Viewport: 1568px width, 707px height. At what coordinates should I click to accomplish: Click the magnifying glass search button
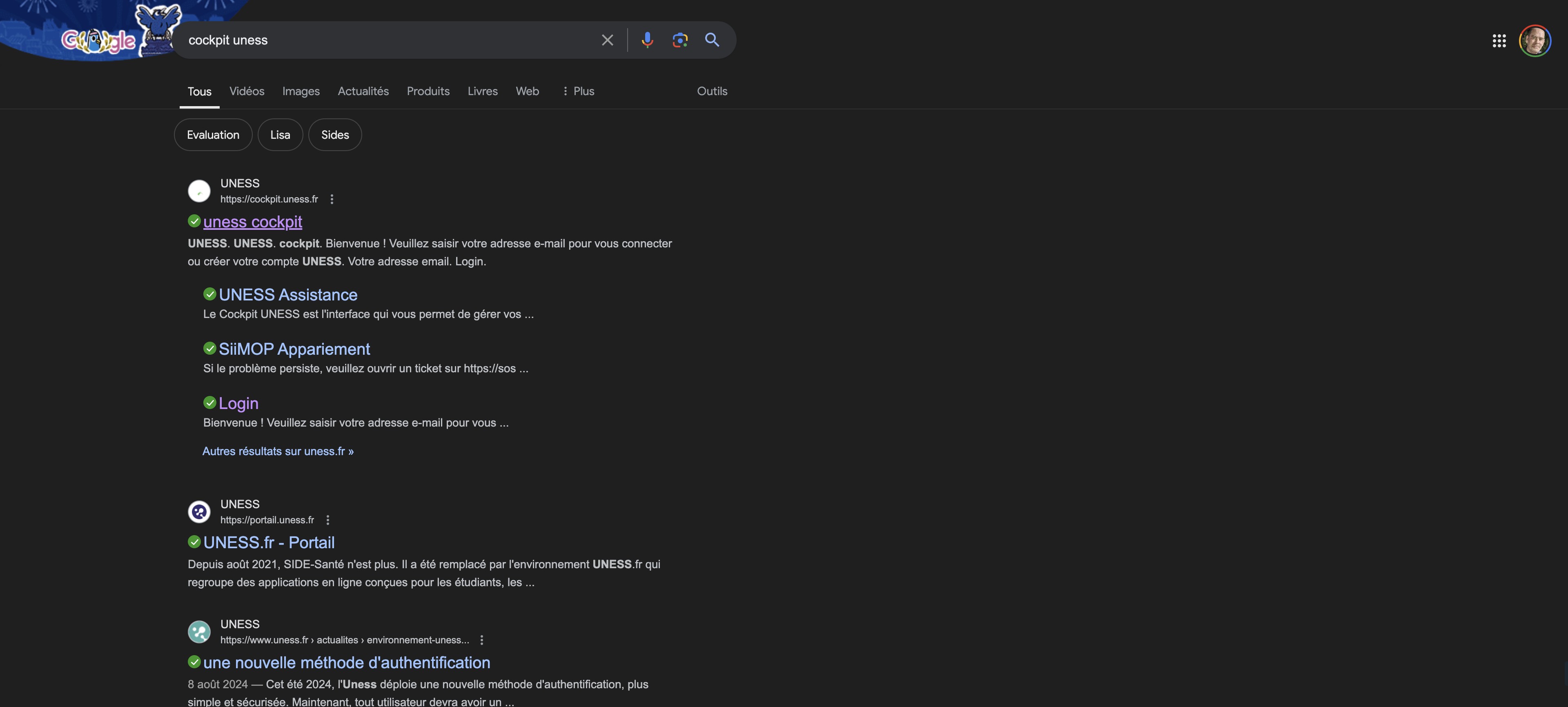[x=712, y=40]
